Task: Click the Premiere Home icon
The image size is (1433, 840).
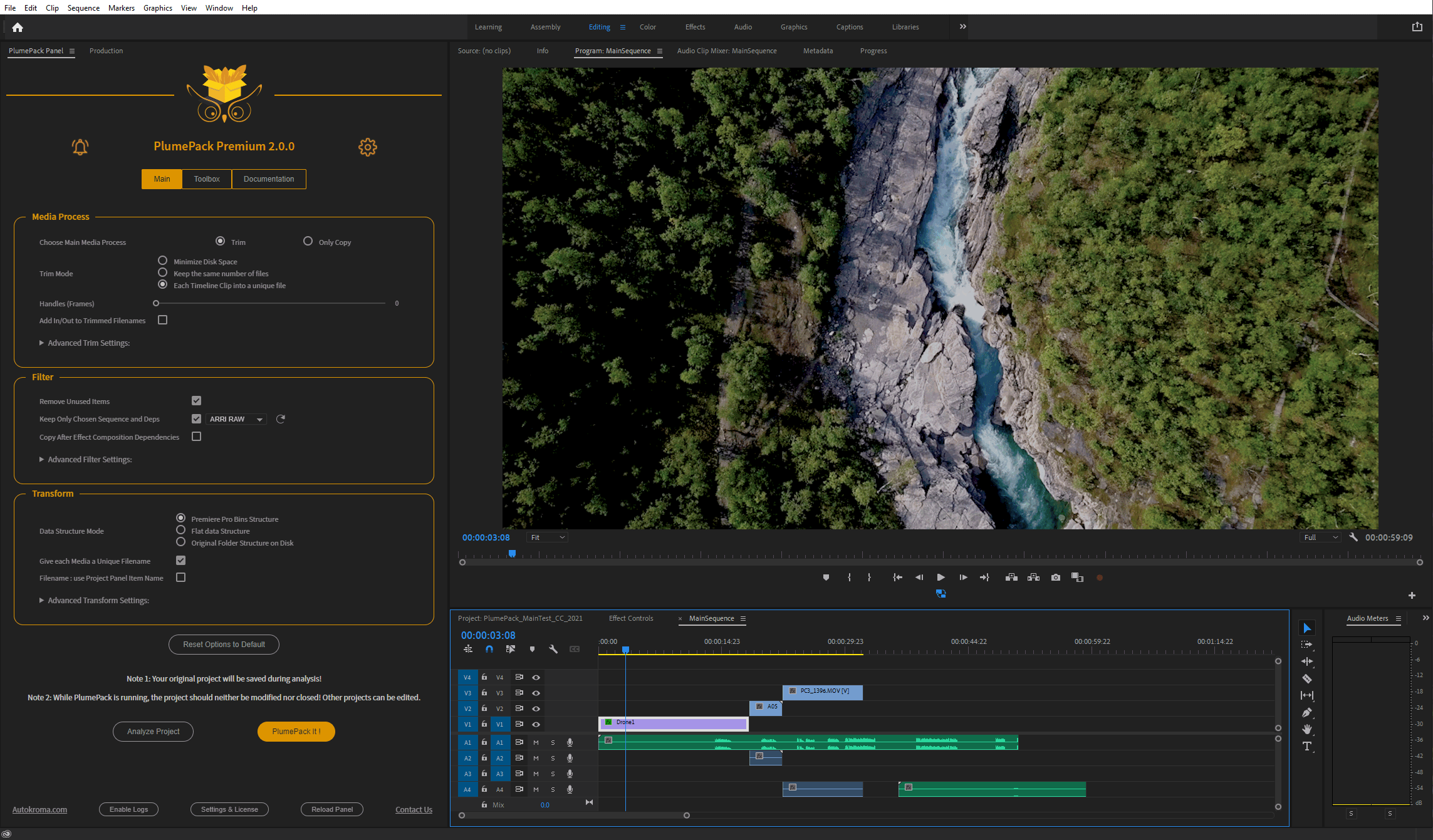Action: pyautogui.click(x=18, y=28)
